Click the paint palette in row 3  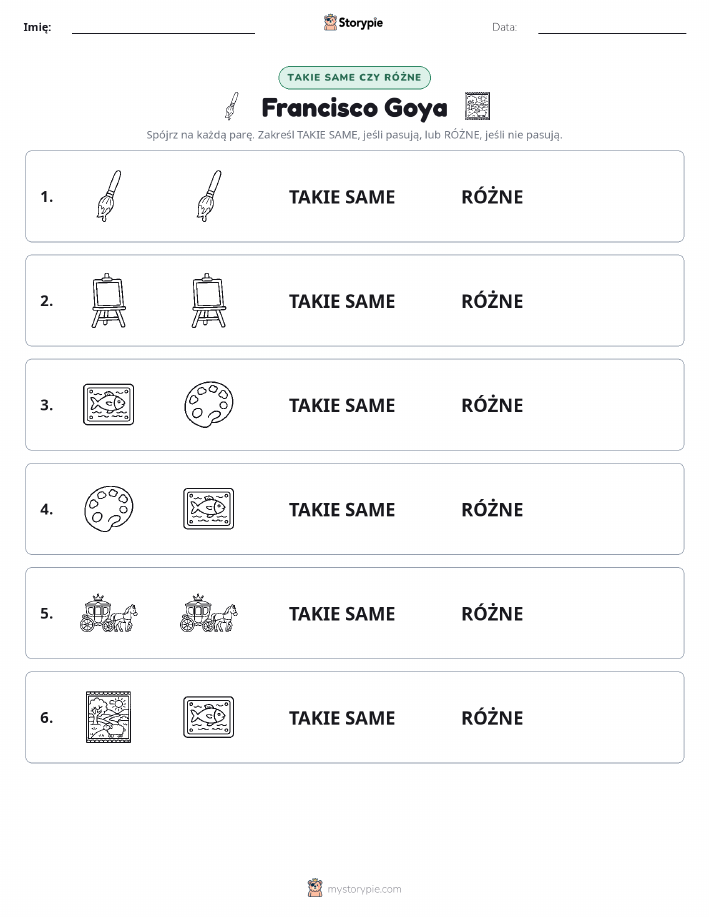(x=209, y=404)
